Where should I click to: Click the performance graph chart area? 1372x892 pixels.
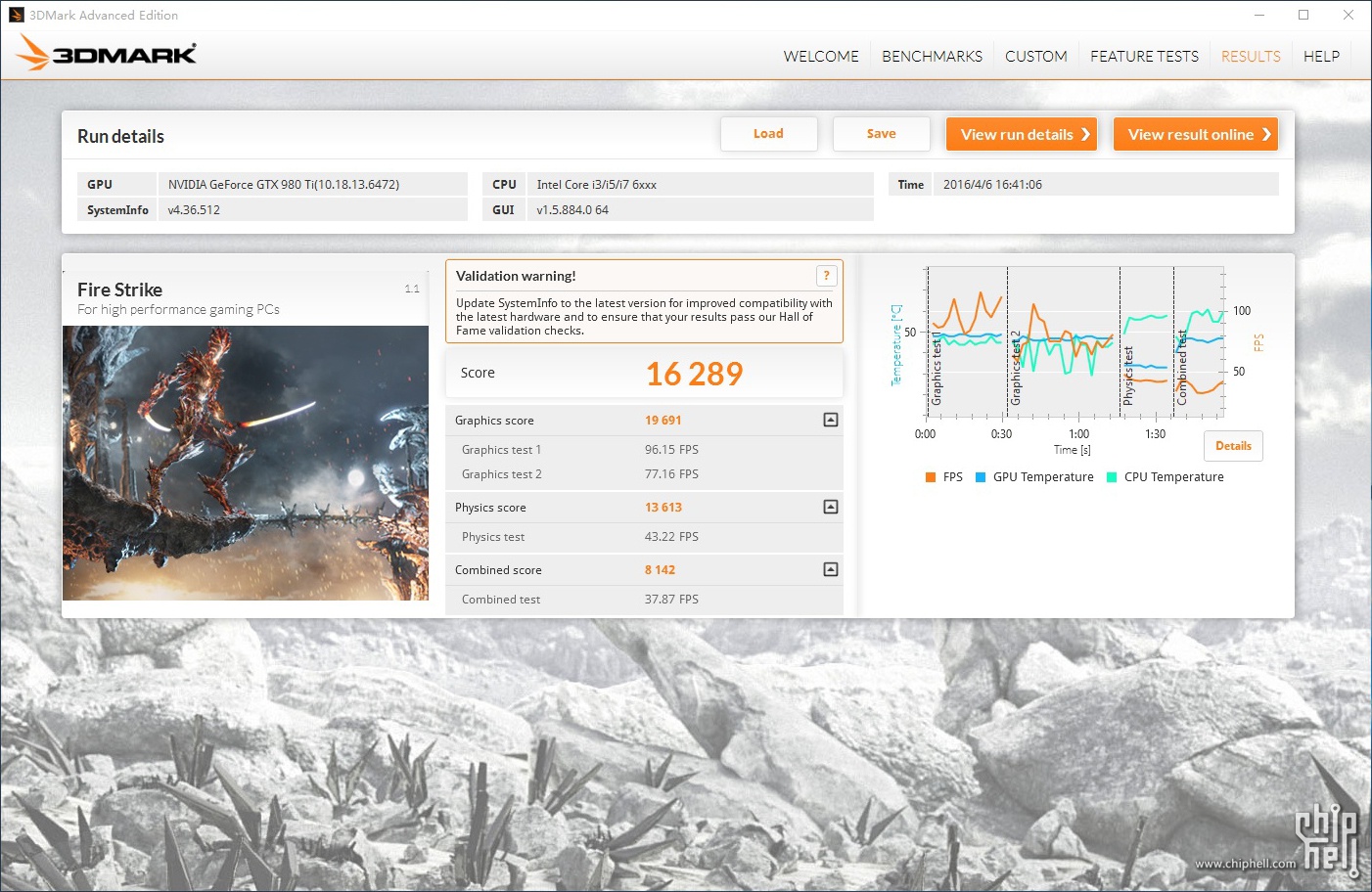pos(1075,342)
